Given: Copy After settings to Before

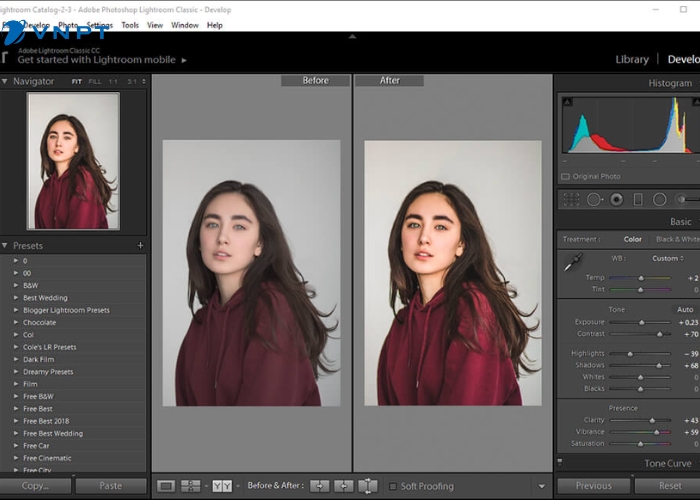Looking at the screenshot, I should [343, 486].
